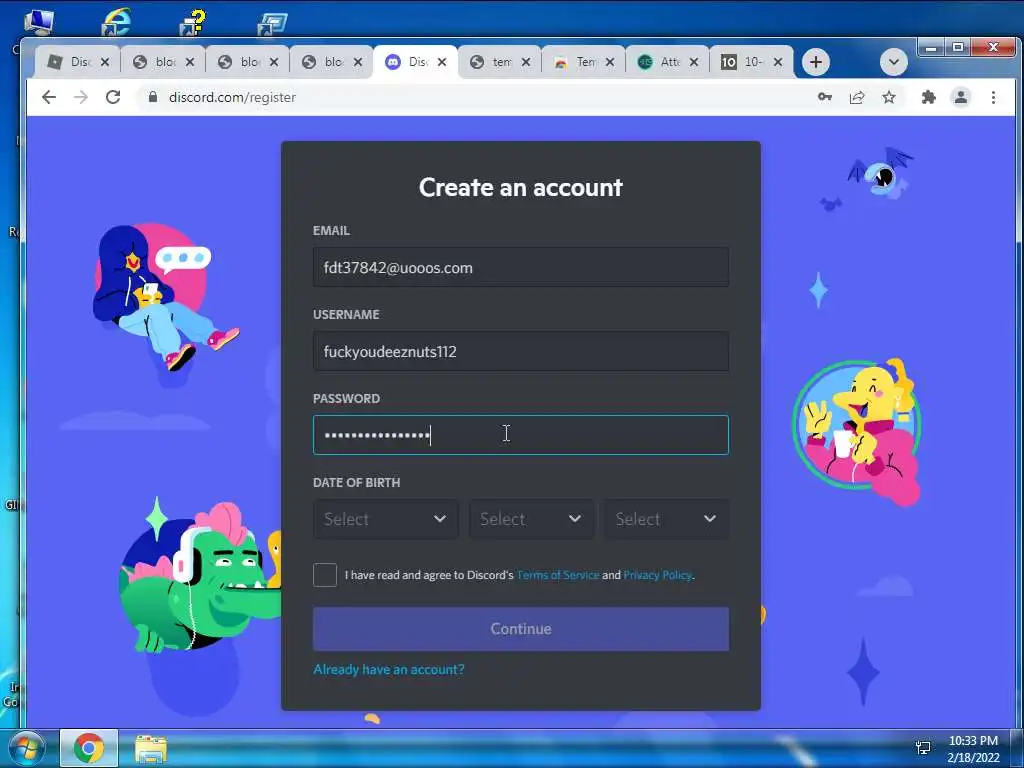The height and width of the screenshot is (768, 1024).
Task: Open the Chrome profile avatar
Action: point(961,97)
